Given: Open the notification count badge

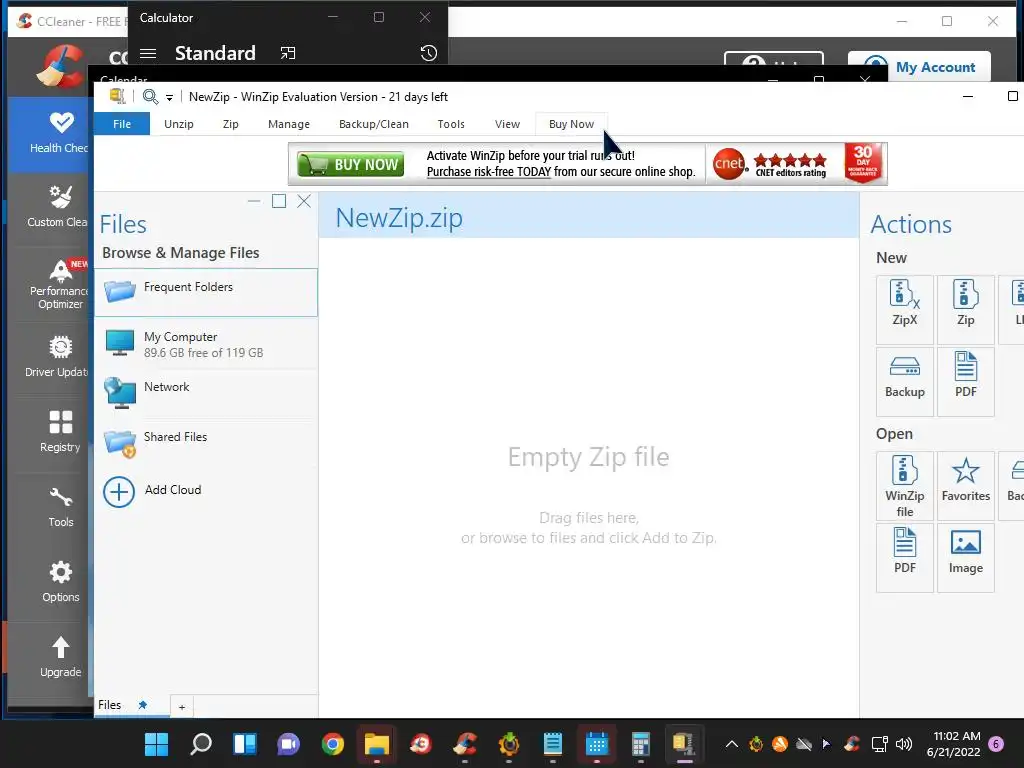Looking at the screenshot, I should [x=997, y=744].
